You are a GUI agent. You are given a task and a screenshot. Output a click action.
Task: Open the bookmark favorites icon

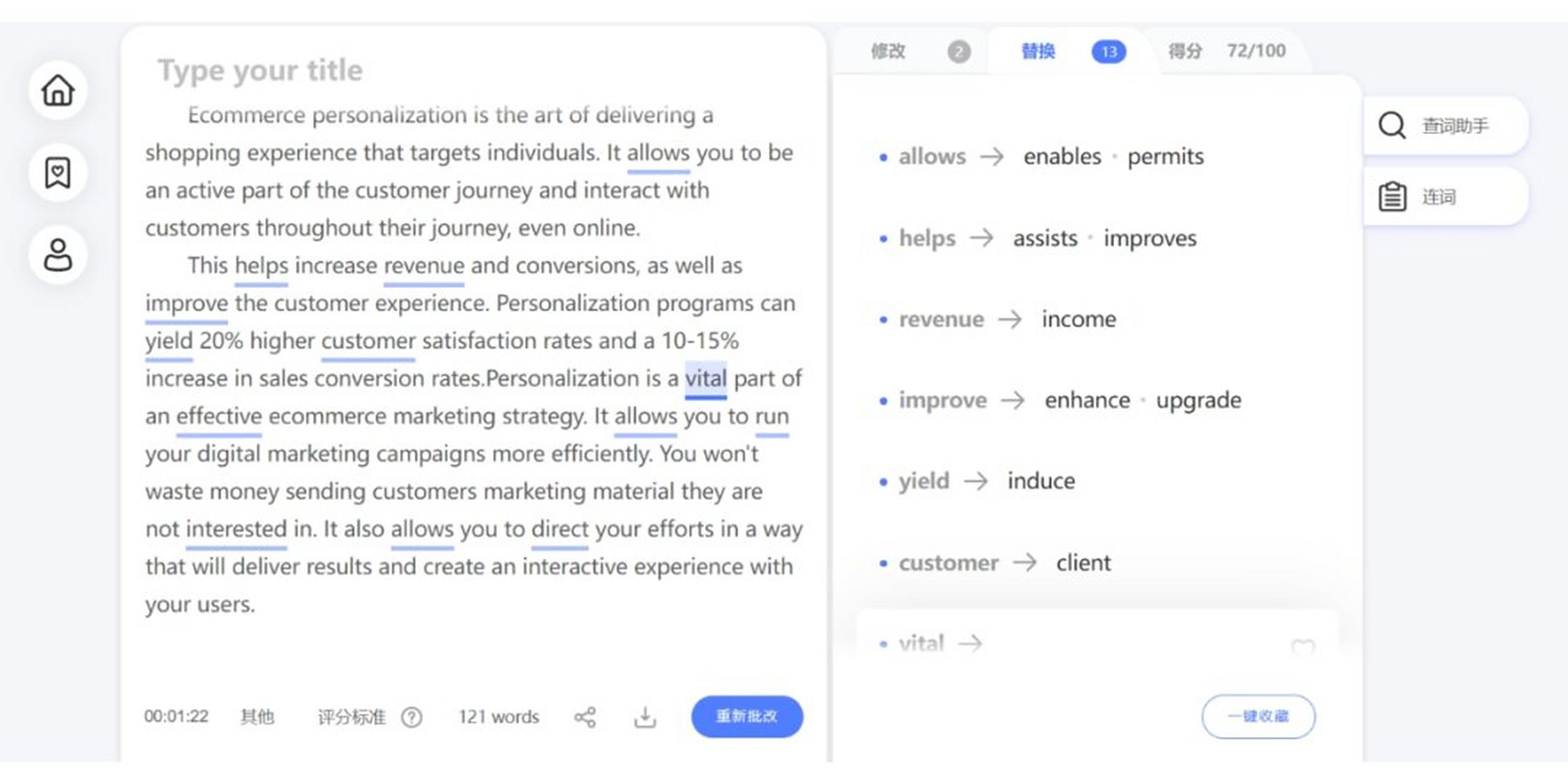tap(58, 173)
